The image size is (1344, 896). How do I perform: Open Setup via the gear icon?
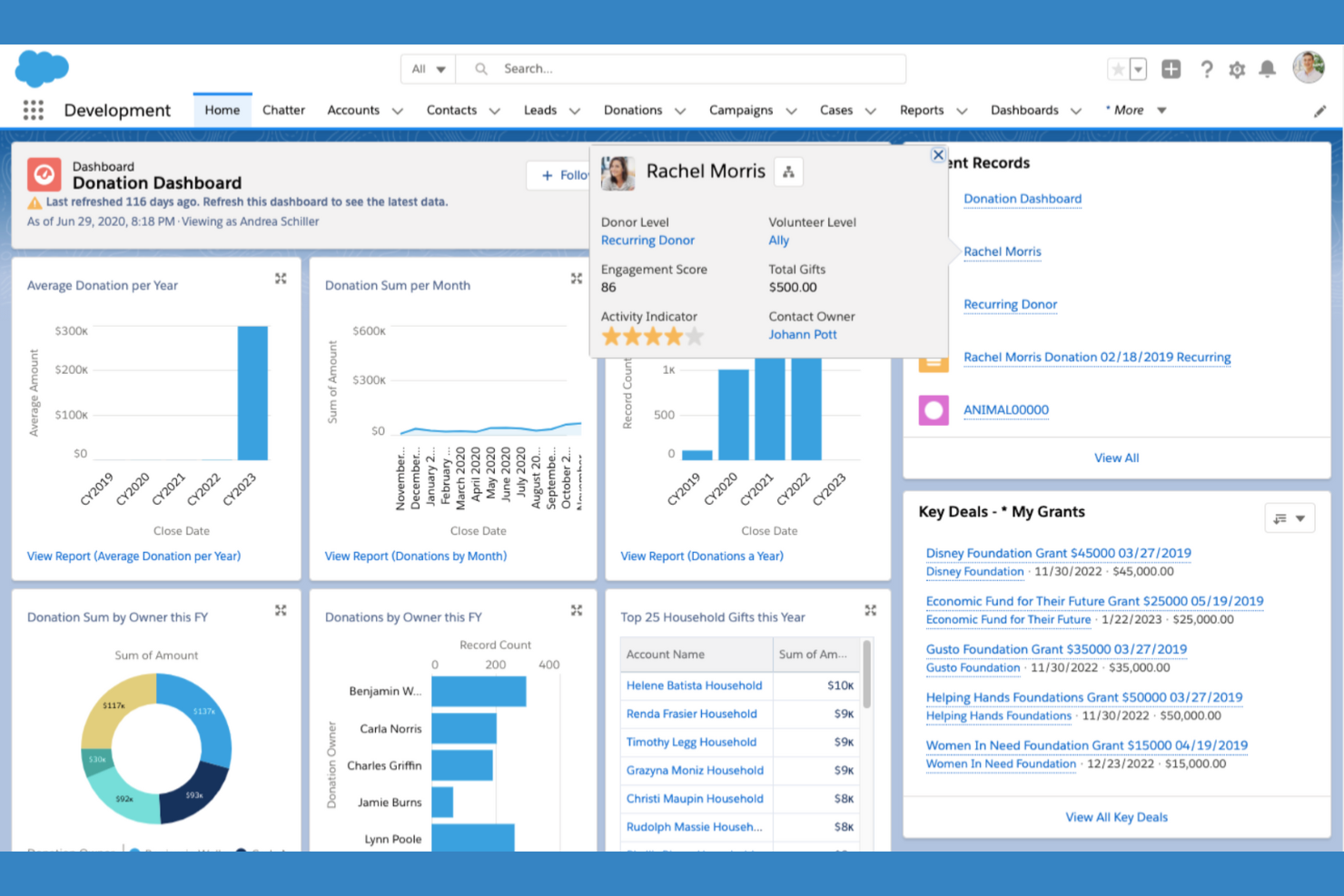coord(1237,68)
